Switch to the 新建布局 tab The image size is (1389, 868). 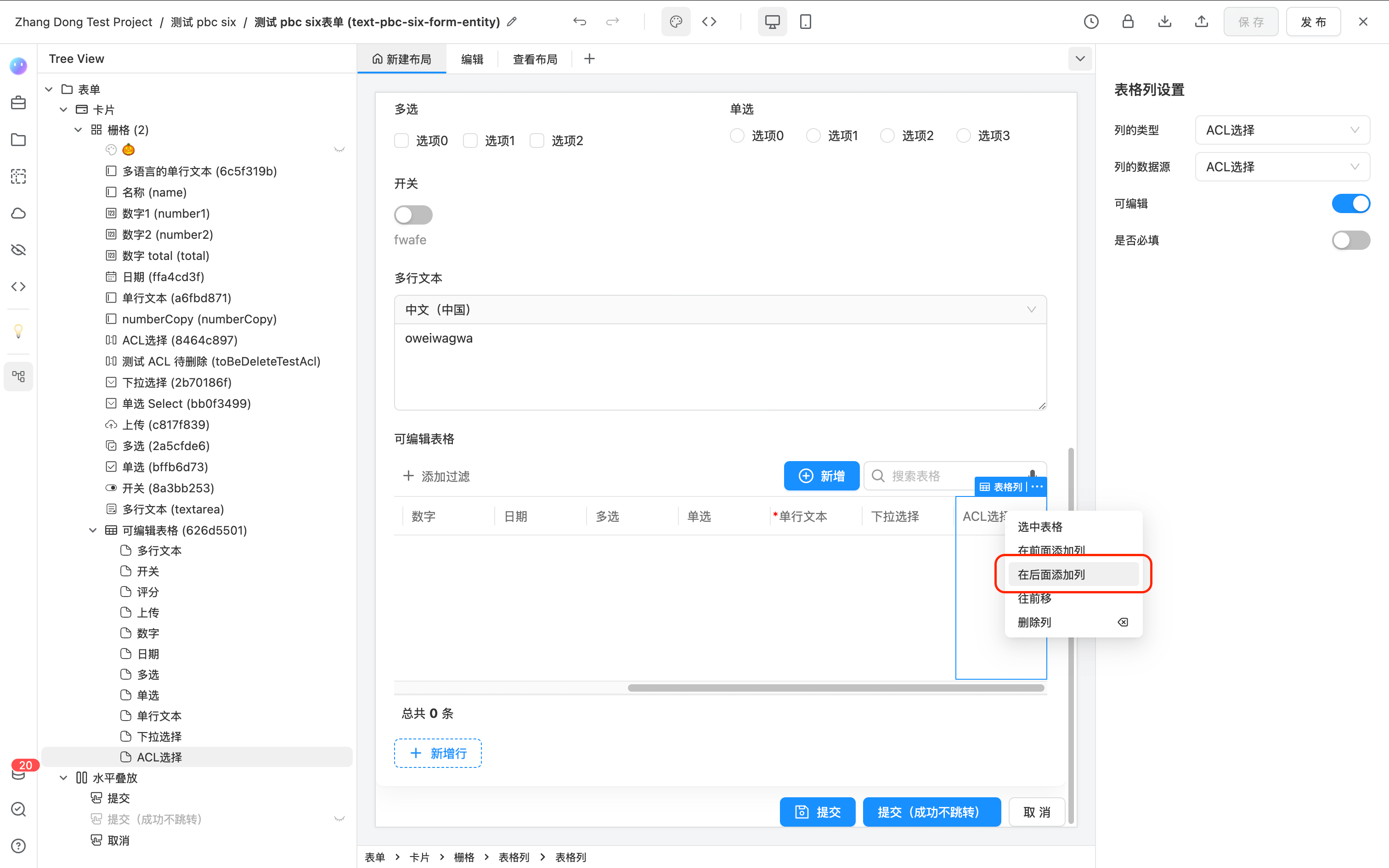(402, 59)
